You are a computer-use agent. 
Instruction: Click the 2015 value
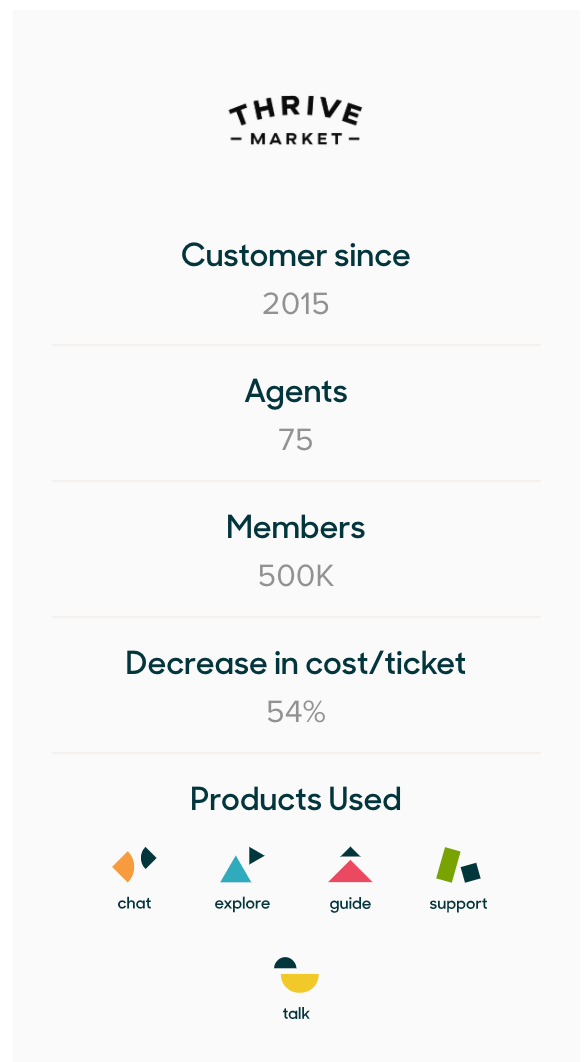coord(295,304)
